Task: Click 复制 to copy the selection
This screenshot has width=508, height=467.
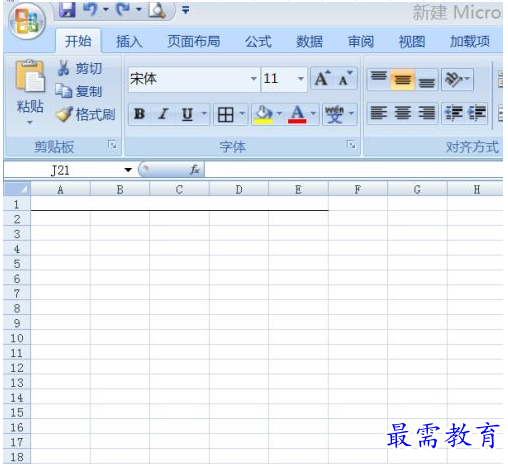Action: click(79, 91)
